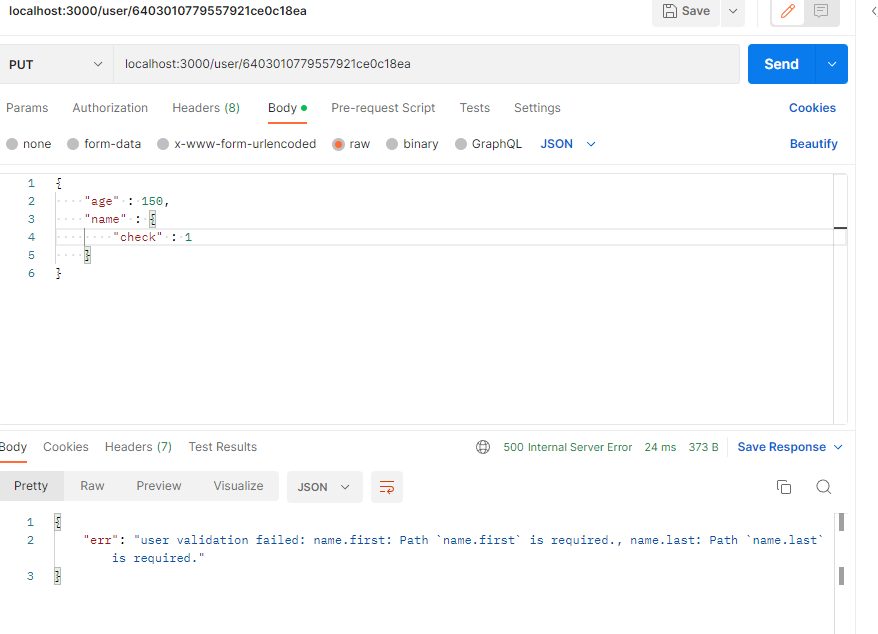Image resolution: width=878 pixels, height=634 pixels.
Task: Switch to the Authorization tab
Action: coord(110,108)
